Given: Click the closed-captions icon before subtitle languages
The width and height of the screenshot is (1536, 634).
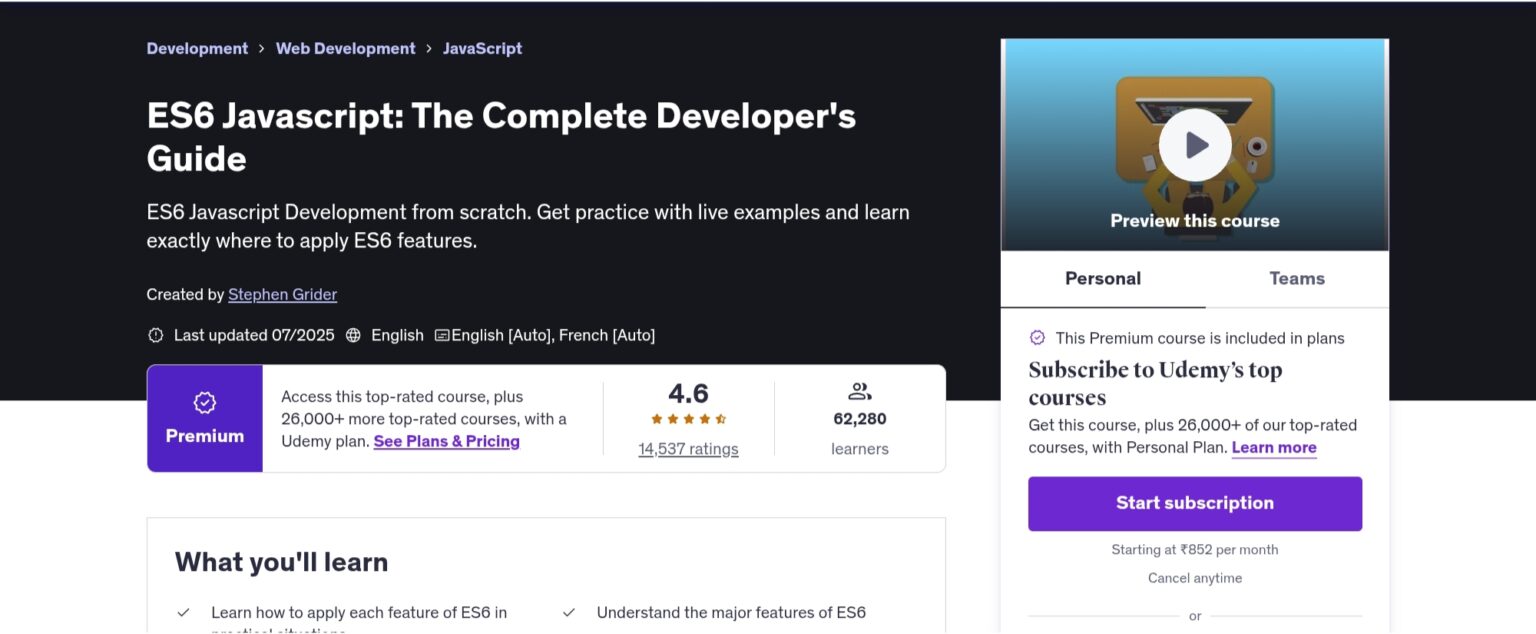Looking at the screenshot, I should [x=440, y=335].
